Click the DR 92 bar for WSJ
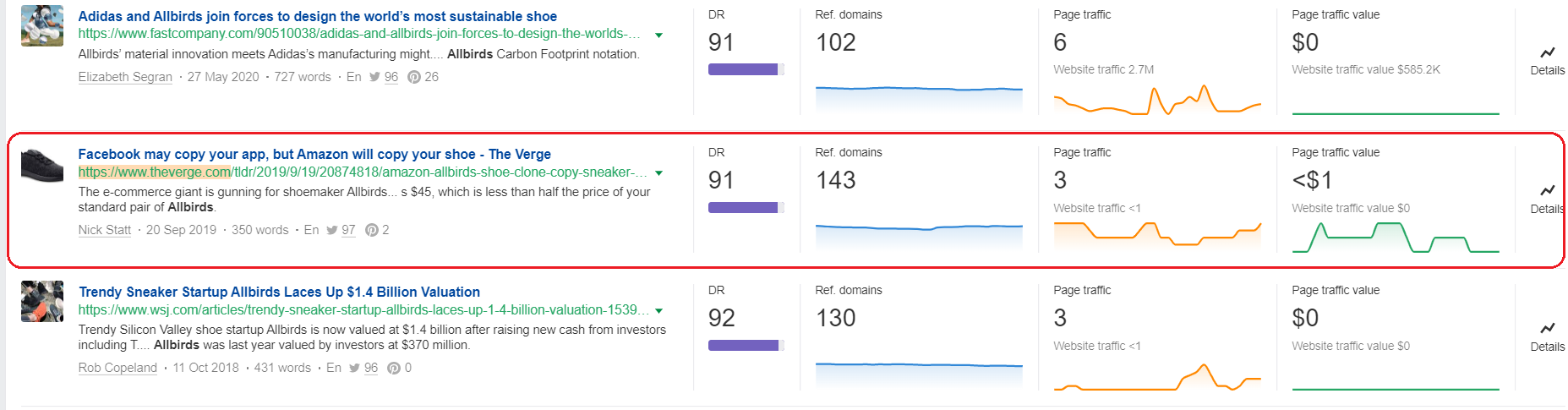1568x410 pixels. pos(746,345)
